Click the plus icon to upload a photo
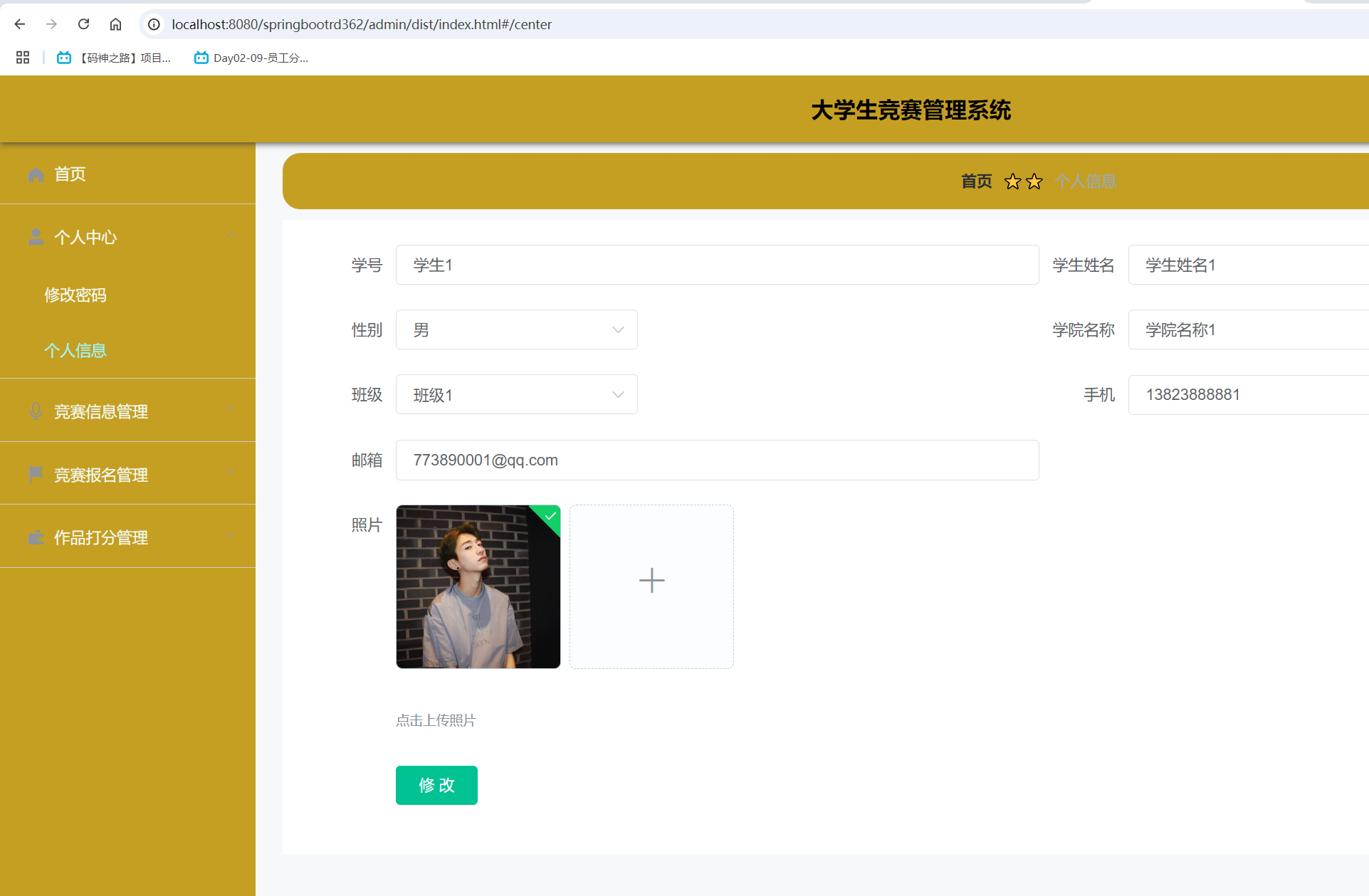This screenshot has height=896, width=1369. (x=651, y=580)
